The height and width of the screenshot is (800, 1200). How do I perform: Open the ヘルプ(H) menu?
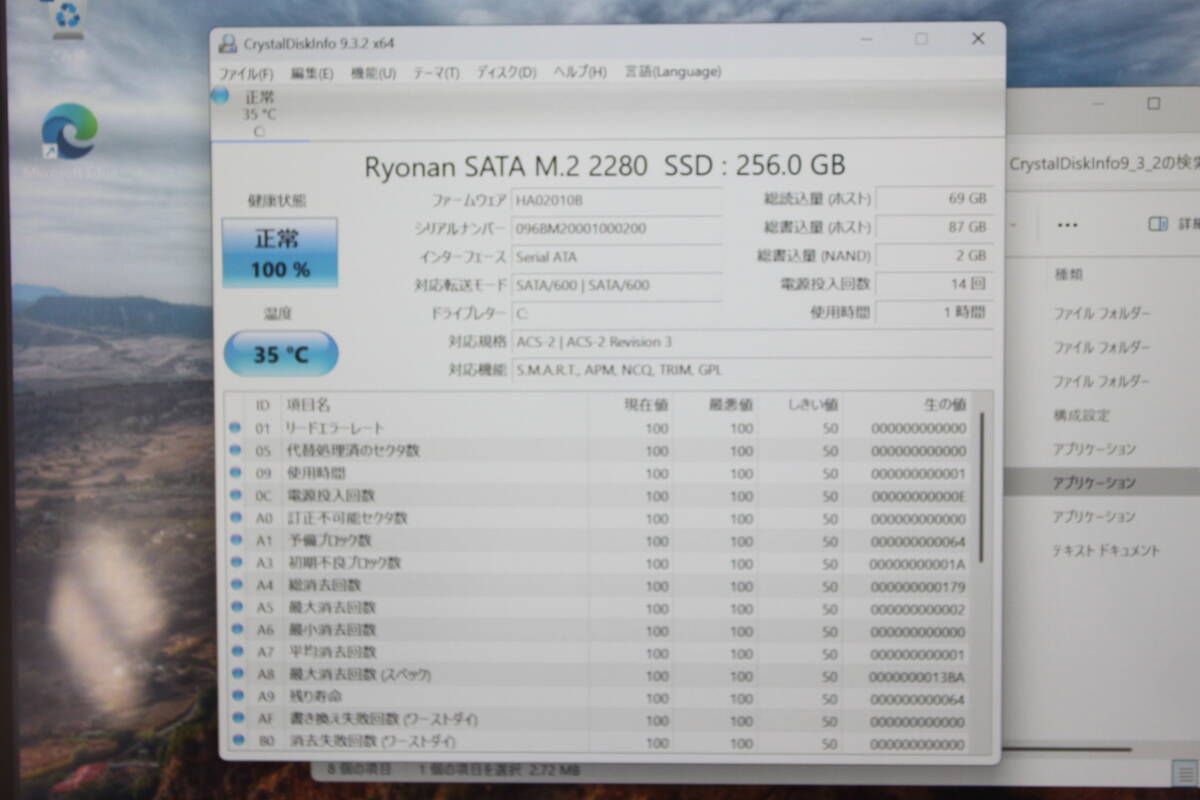point(580,73)
